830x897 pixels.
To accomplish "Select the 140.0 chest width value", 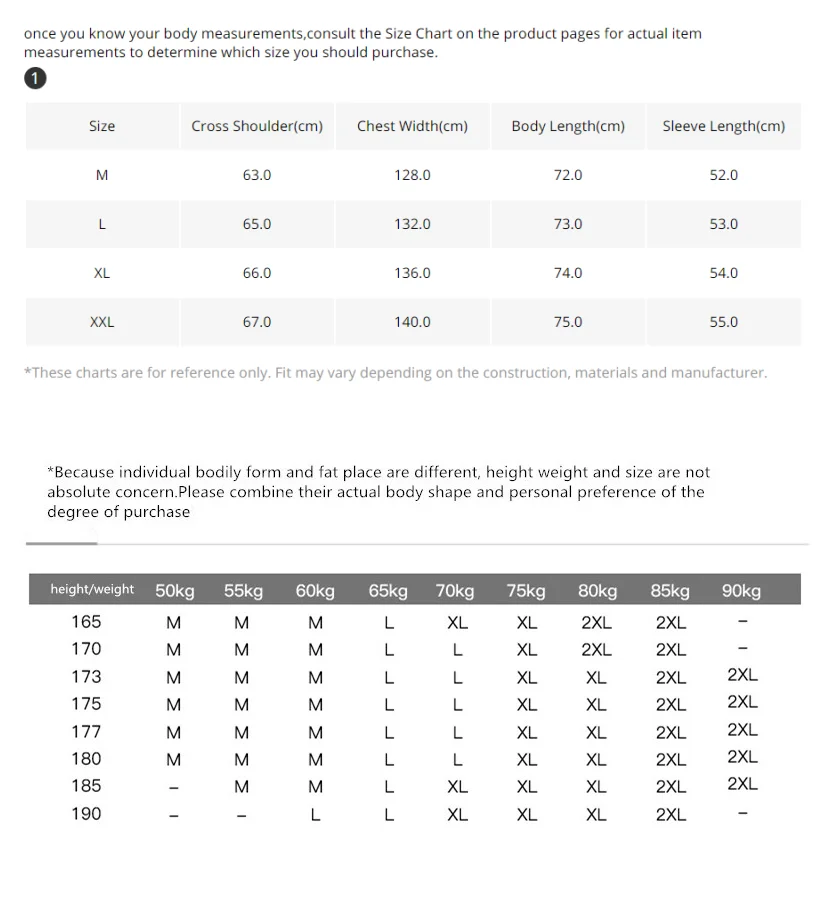I will coord(412,322).
